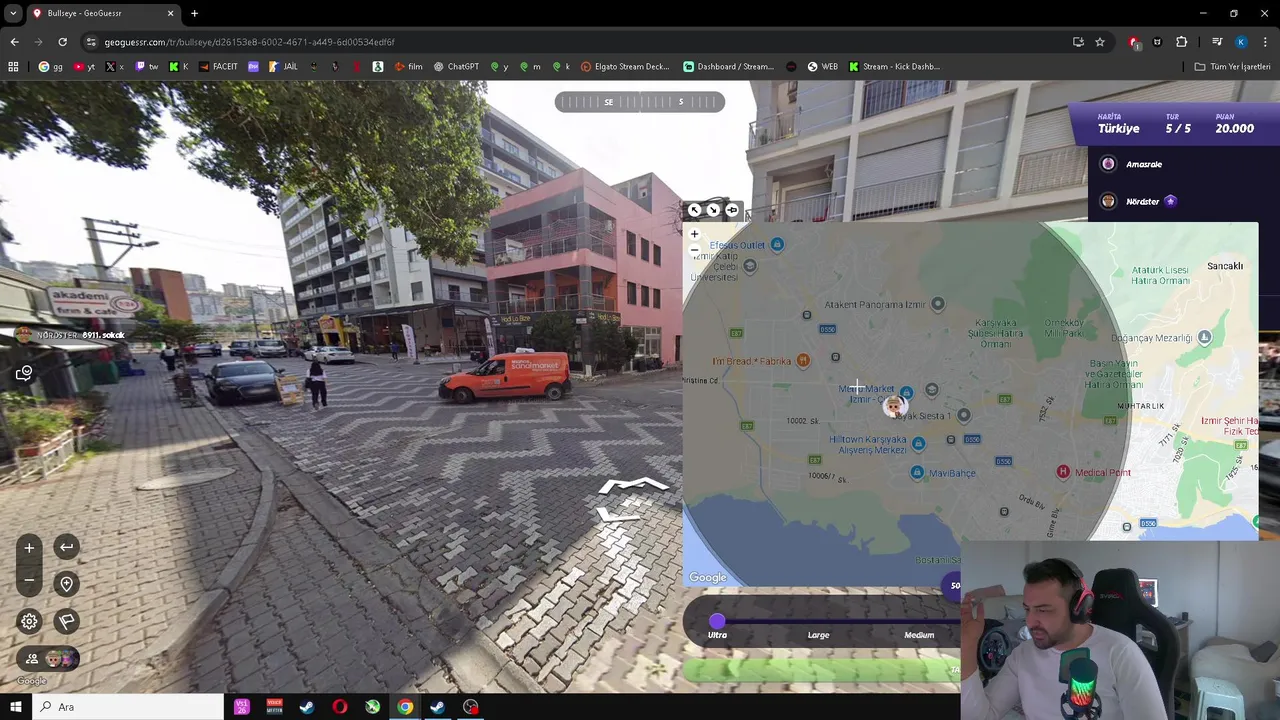Open the ChatGPT bookmark
Screen dimensions: 1280x720
(x=456, y=66)
